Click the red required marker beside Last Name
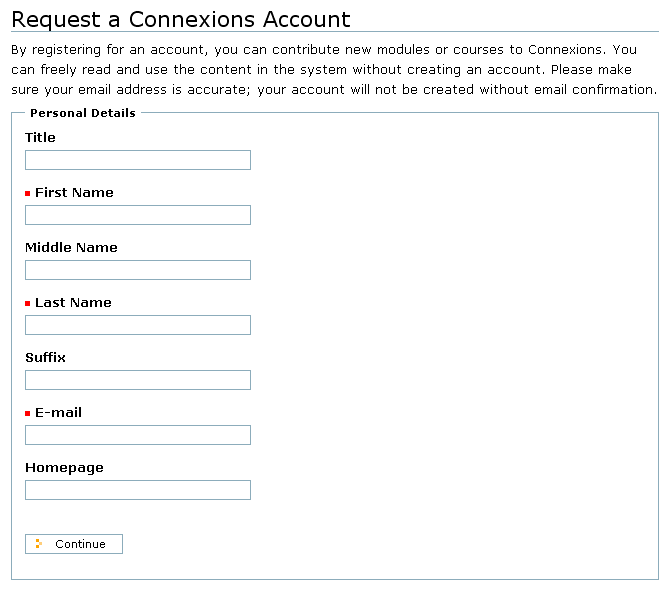671x593 pixels. [27, 304]
